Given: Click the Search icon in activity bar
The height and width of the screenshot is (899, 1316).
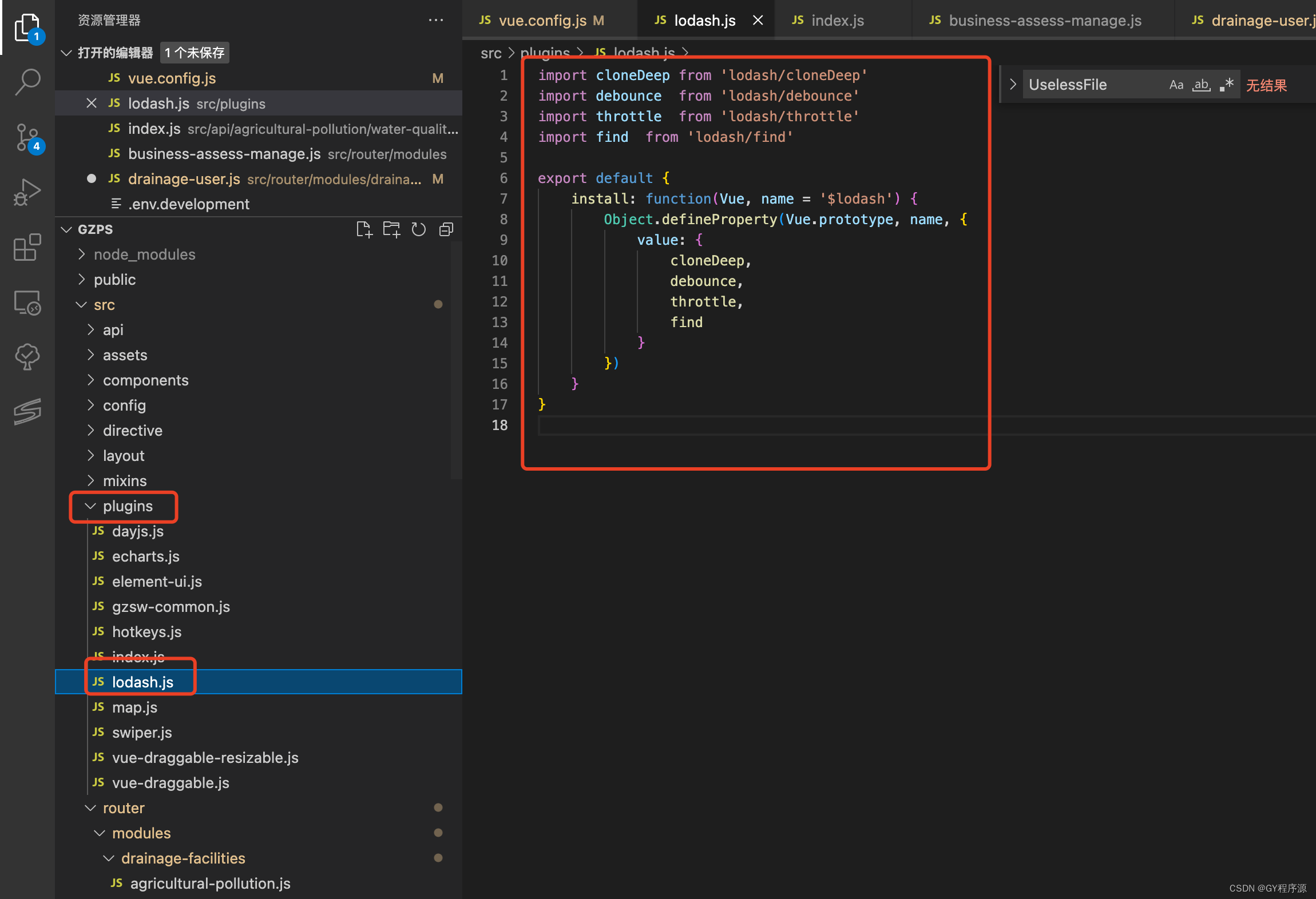Looking at the screenshot, I should pyautogui.click(x=27, y=83).
